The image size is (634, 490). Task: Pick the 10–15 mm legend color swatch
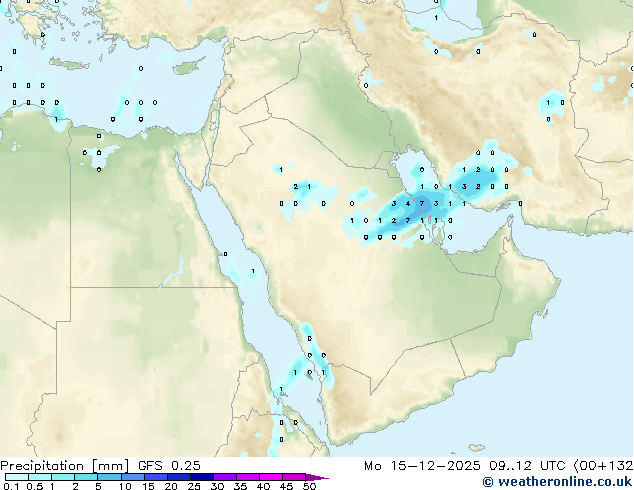coord(133,477)
